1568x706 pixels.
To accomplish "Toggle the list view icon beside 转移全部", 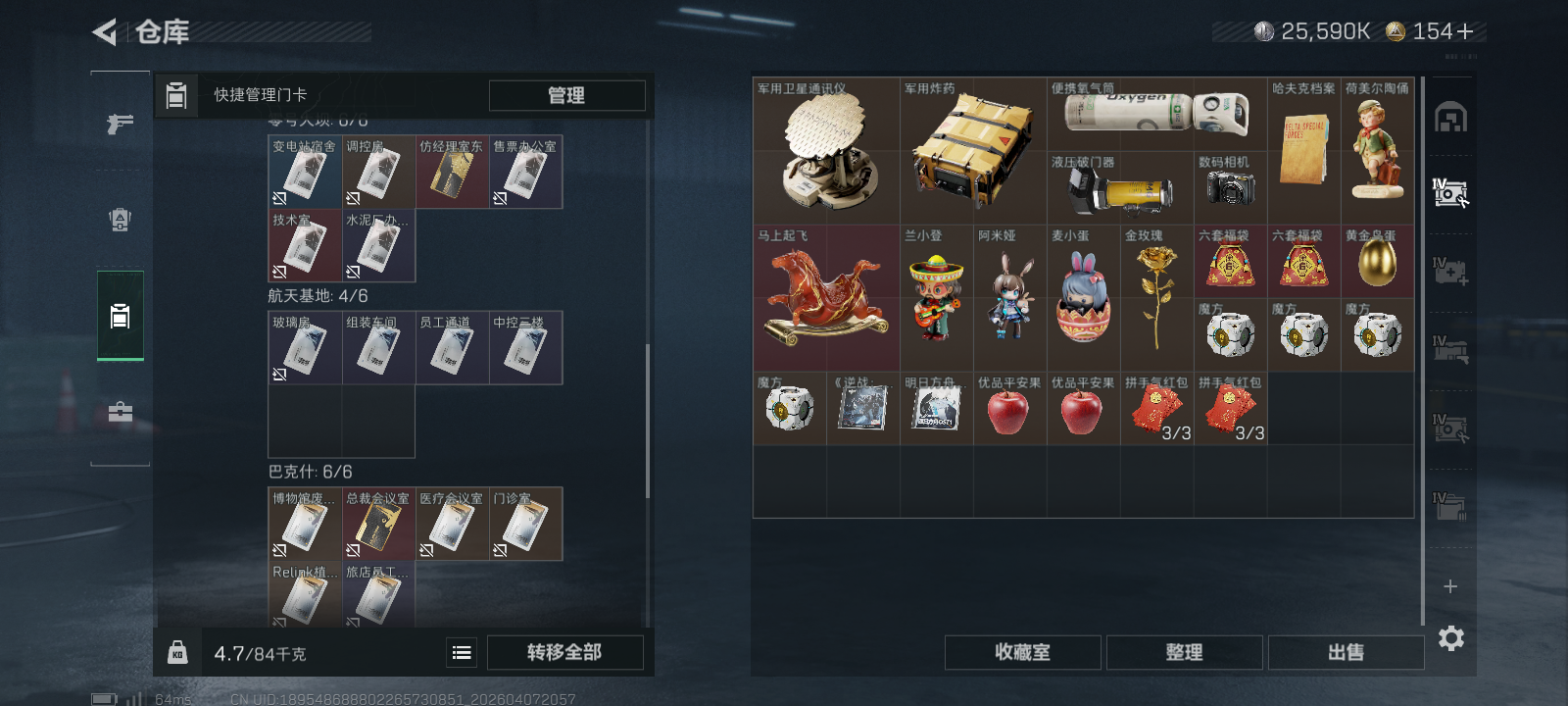I will tap(462, 652).
